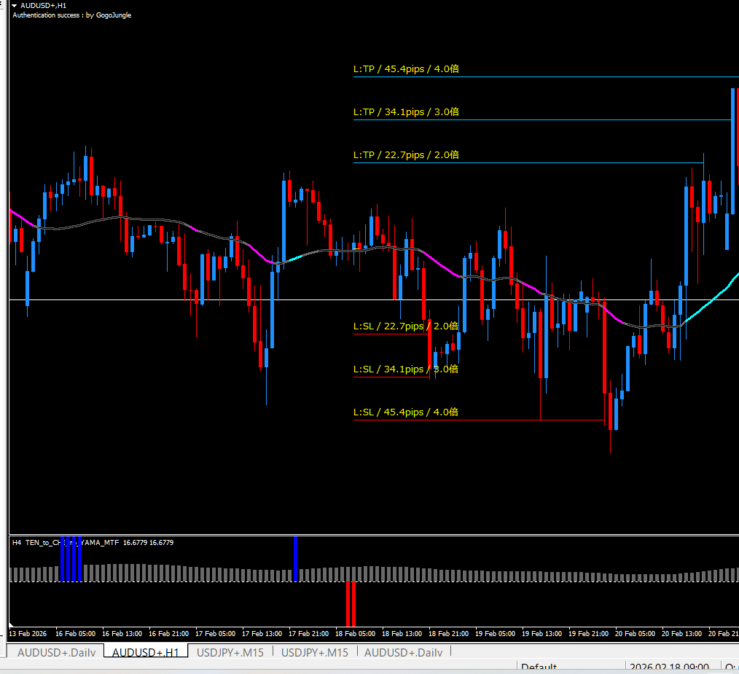
Task: Click the L:TP 22.7pips 2.0倍 label
Action: coord(406,155)
